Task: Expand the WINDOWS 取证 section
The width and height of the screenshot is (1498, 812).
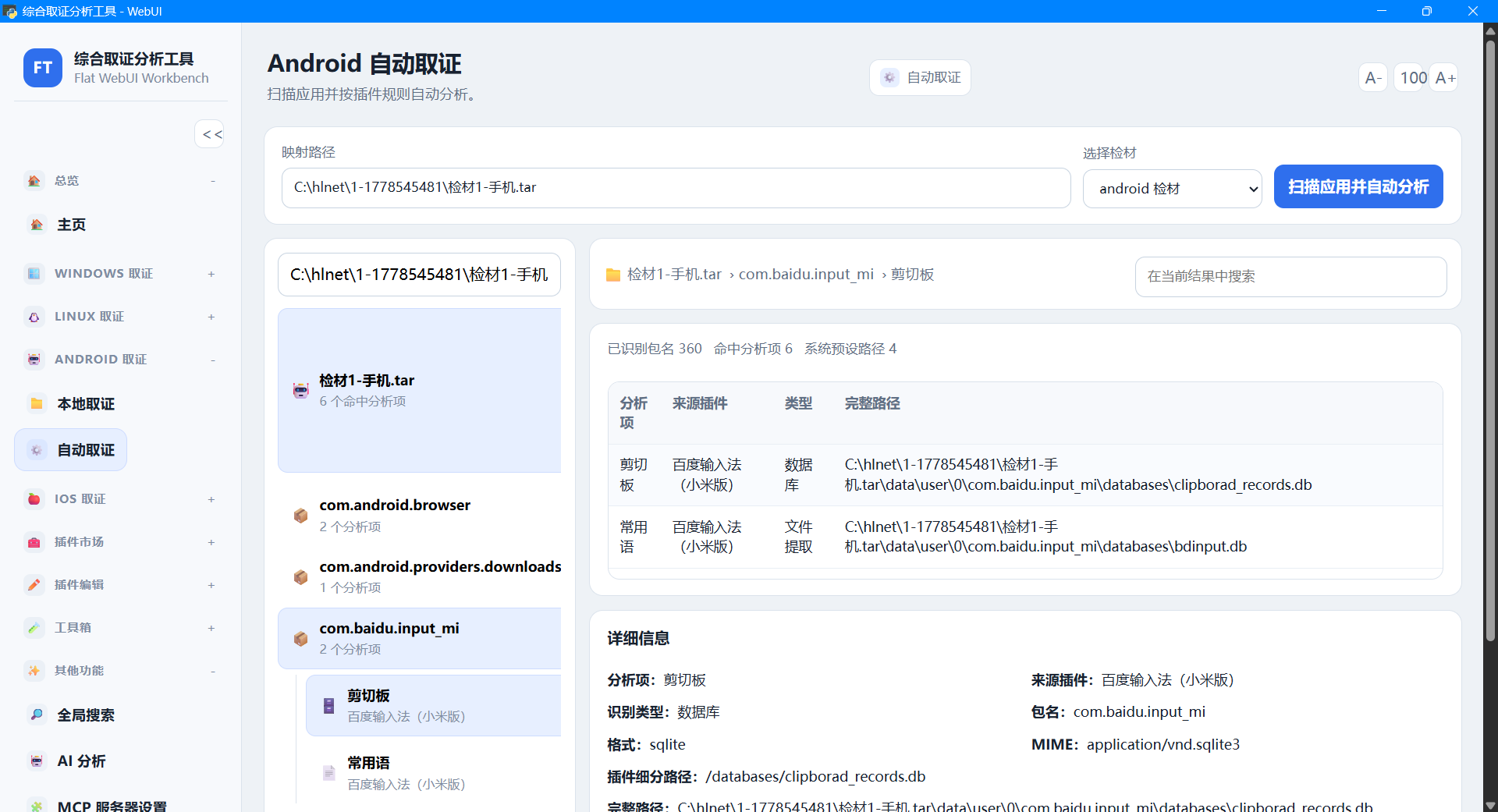Action: (211, 274)
